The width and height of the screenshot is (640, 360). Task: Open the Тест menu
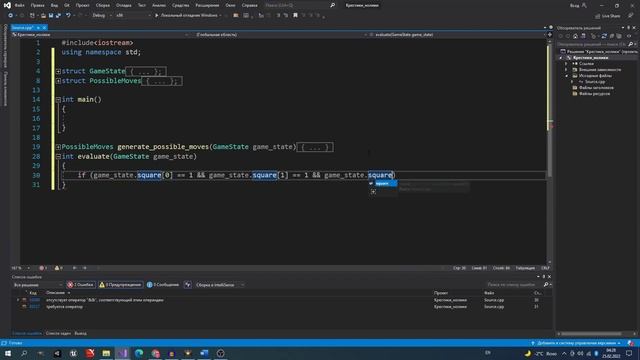[142, 5]
